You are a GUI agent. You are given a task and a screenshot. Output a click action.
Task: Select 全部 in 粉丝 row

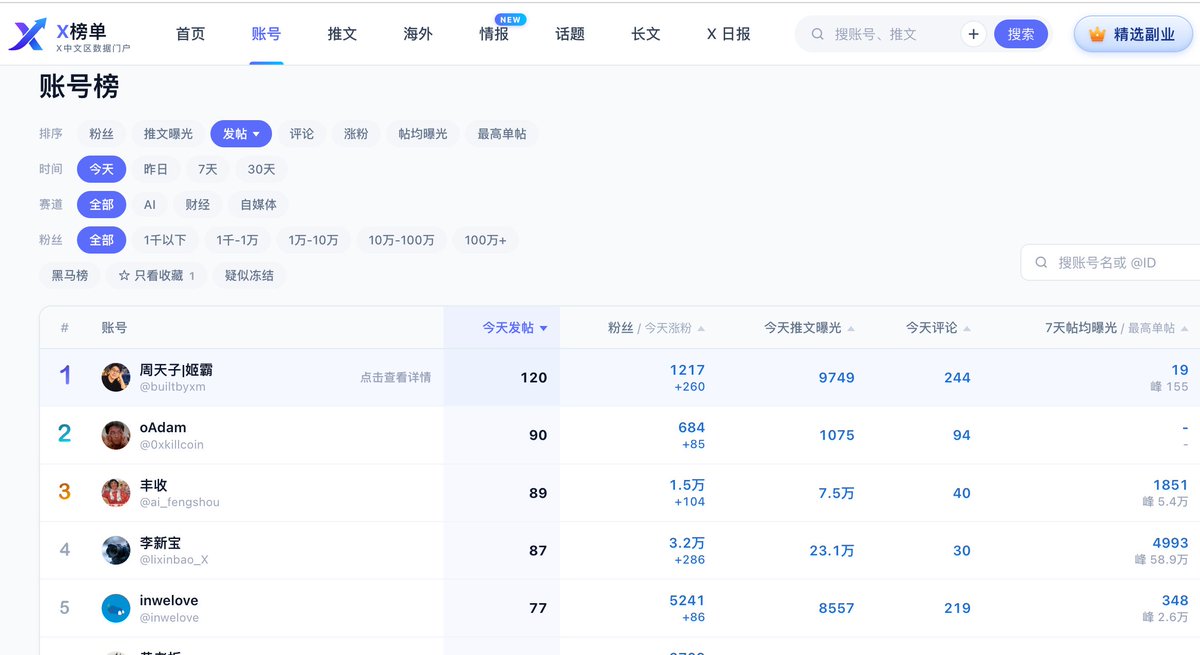tap(101, 240)
